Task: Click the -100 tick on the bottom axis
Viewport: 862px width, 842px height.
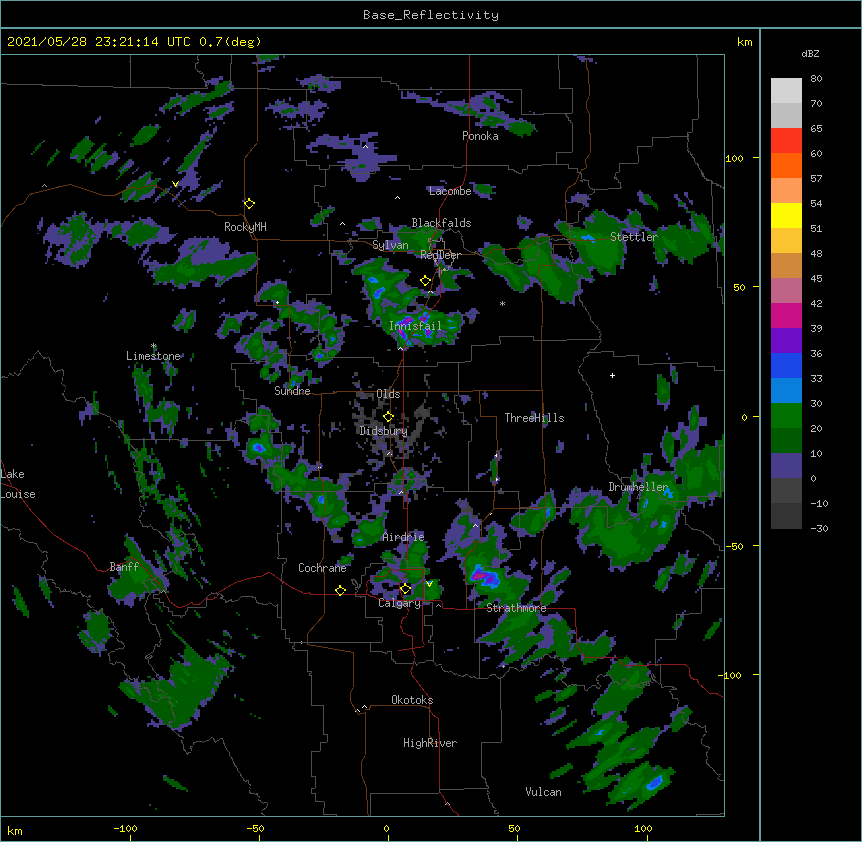Action: click(x=125, y=828)
